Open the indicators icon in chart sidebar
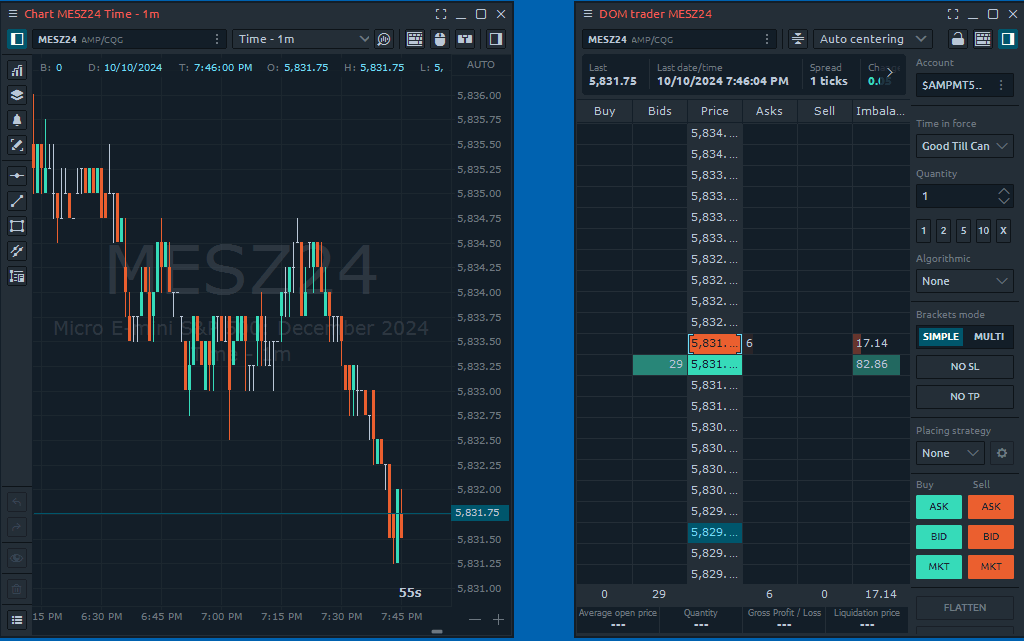This screenshot has width=1024, height=641. coord(17,71)
